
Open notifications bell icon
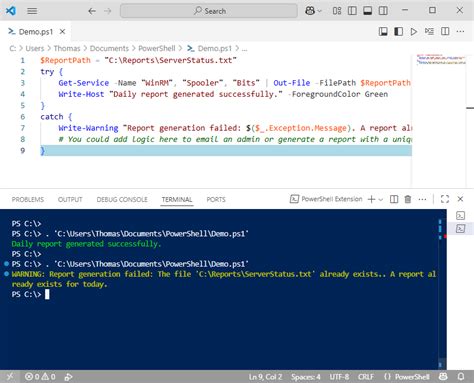click(461, 377)
